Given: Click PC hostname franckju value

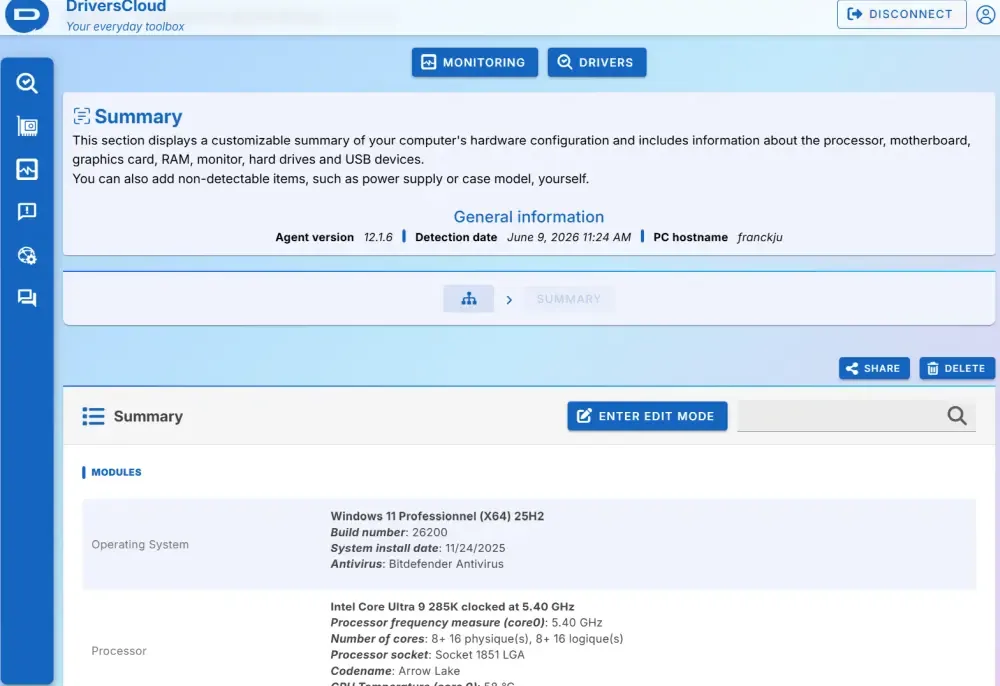Looking at the screenshot, I should (760, 237).
